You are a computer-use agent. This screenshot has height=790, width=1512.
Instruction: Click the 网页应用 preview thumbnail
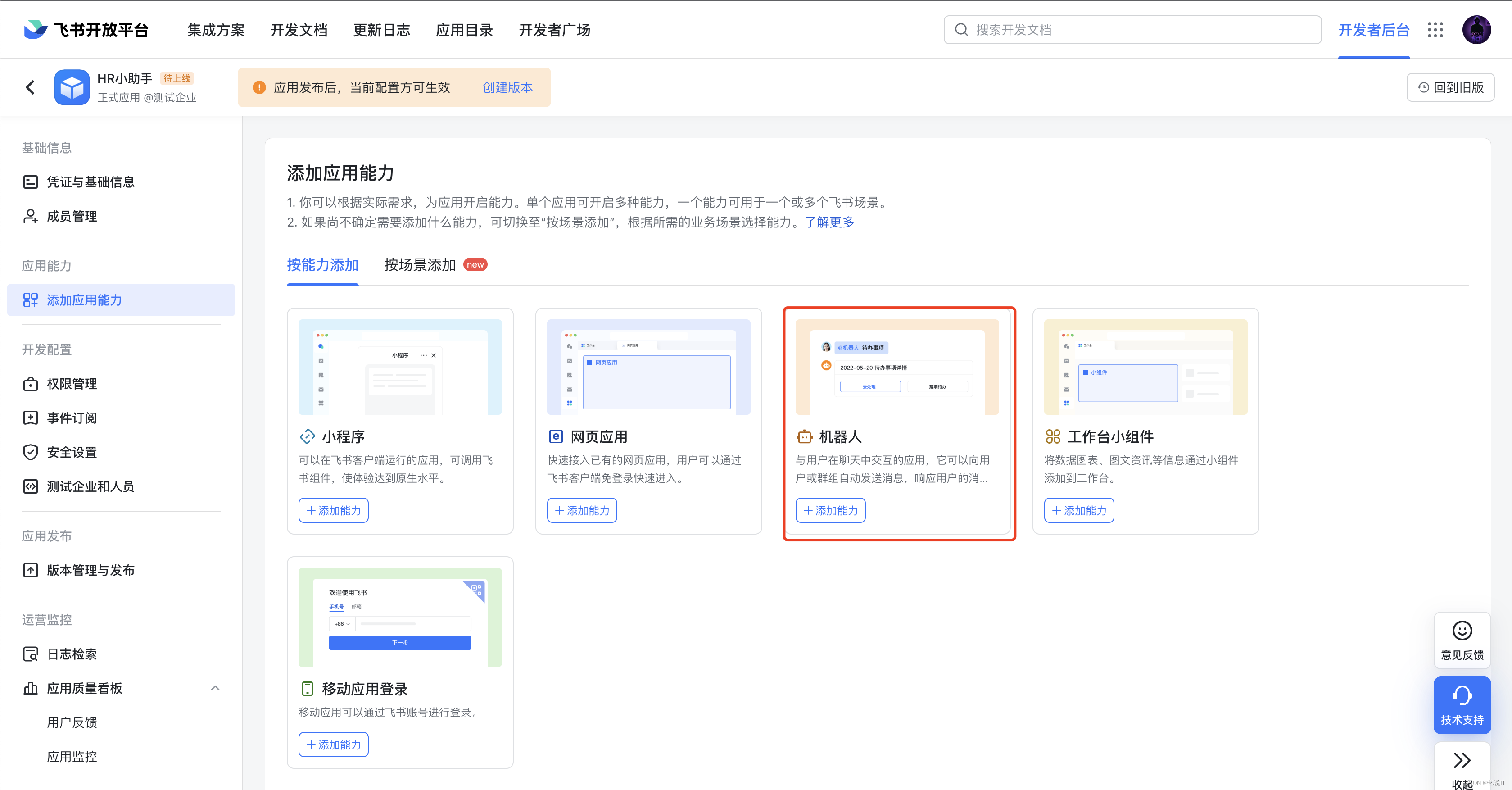tap(648, 367)
